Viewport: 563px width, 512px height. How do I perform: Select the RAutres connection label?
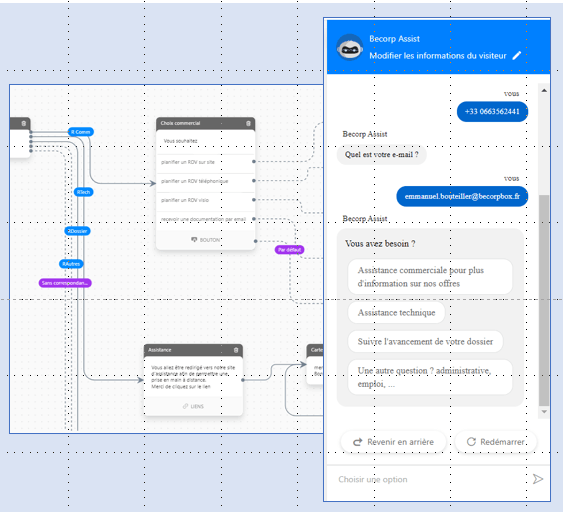pyautogui.click(x=71, y=264)
